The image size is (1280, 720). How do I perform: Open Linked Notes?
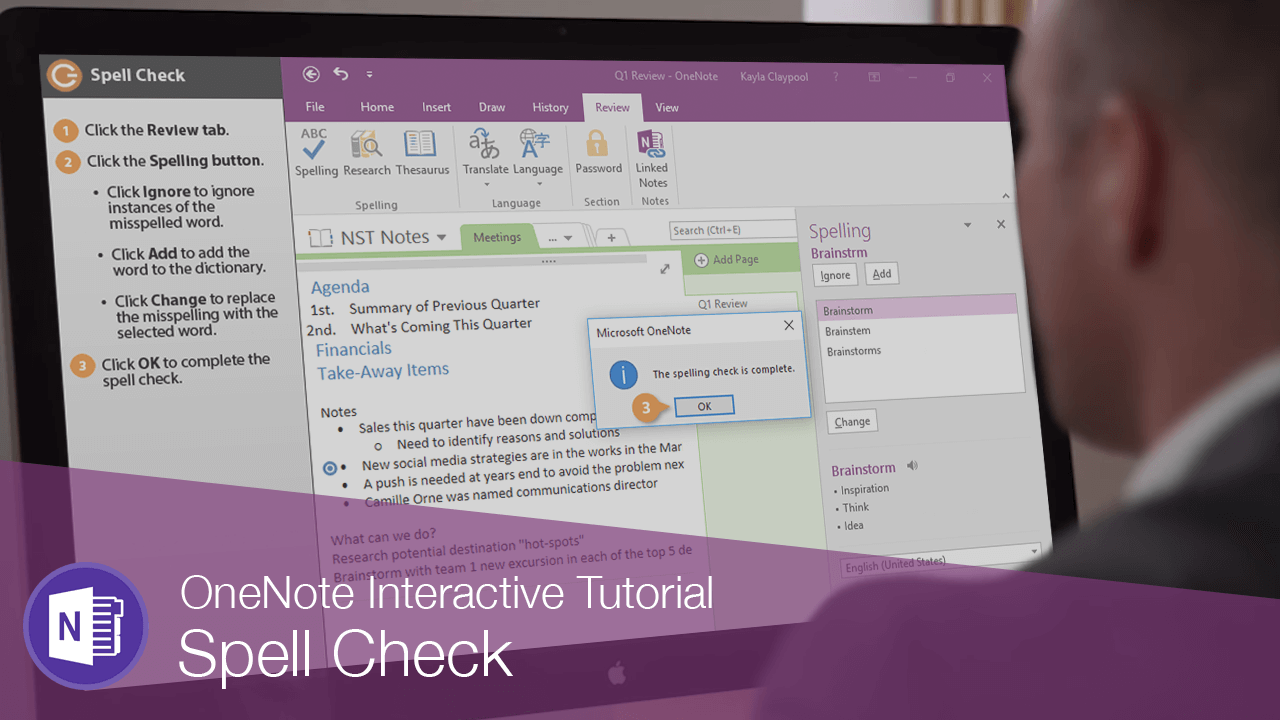652,158
